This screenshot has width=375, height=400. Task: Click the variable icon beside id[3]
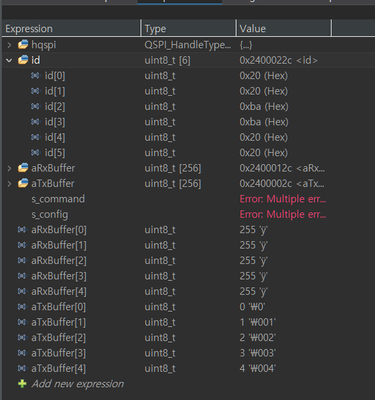coord(35,122)
